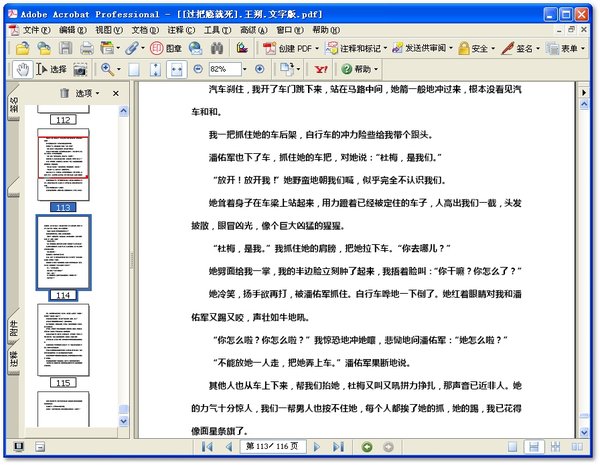This screenshot has width=600, height=465.
Task: Switch to actual size page view
Action: click(134, 70)
